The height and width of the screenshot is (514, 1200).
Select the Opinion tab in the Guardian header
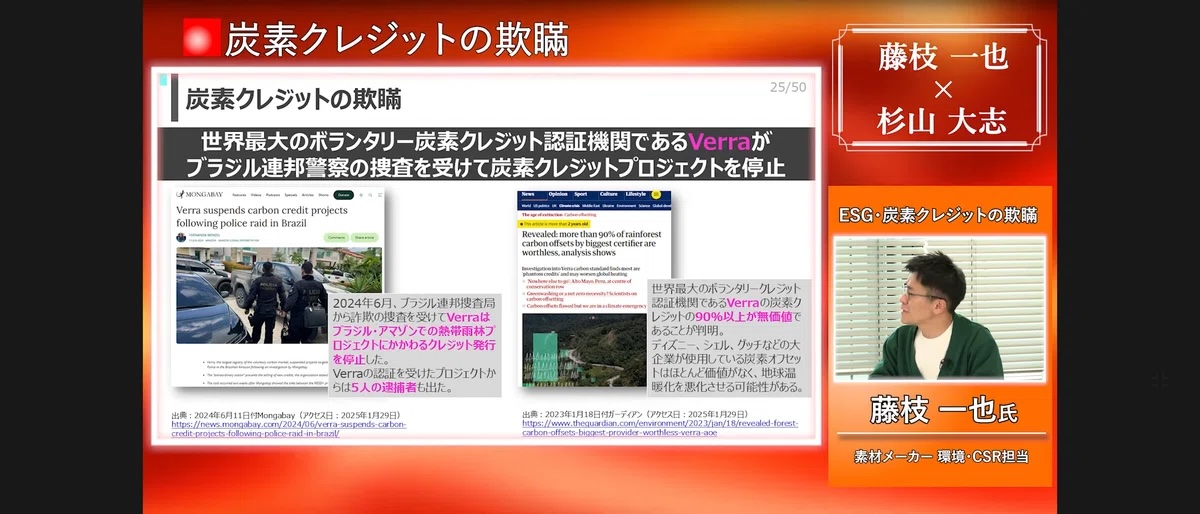point(557,194)
